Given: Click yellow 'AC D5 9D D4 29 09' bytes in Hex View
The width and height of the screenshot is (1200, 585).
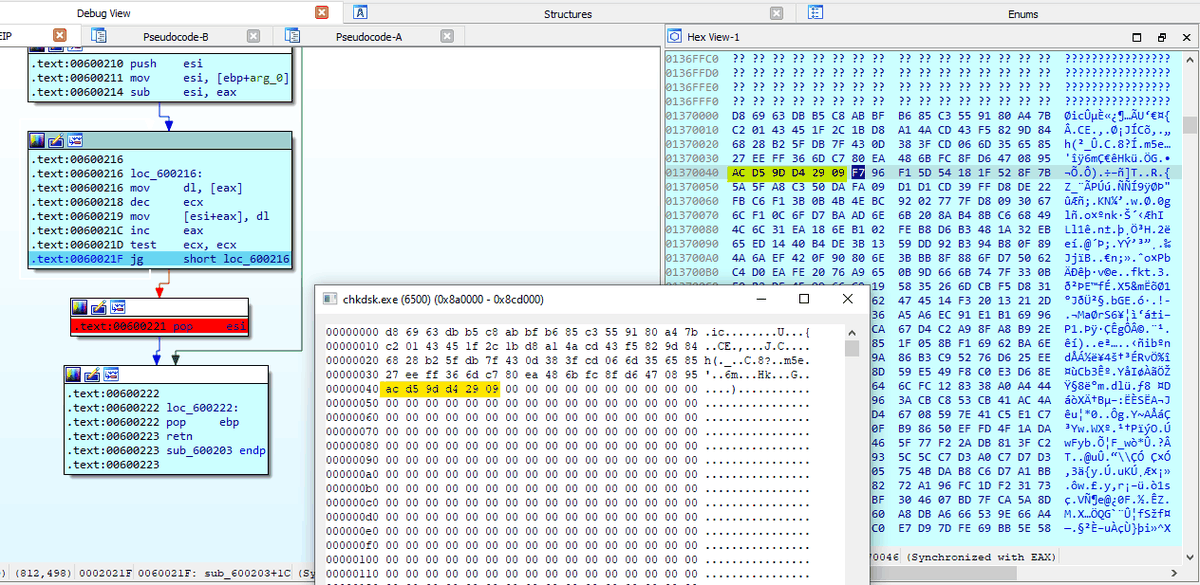Looking at the screenshot, I should (788, 173).
